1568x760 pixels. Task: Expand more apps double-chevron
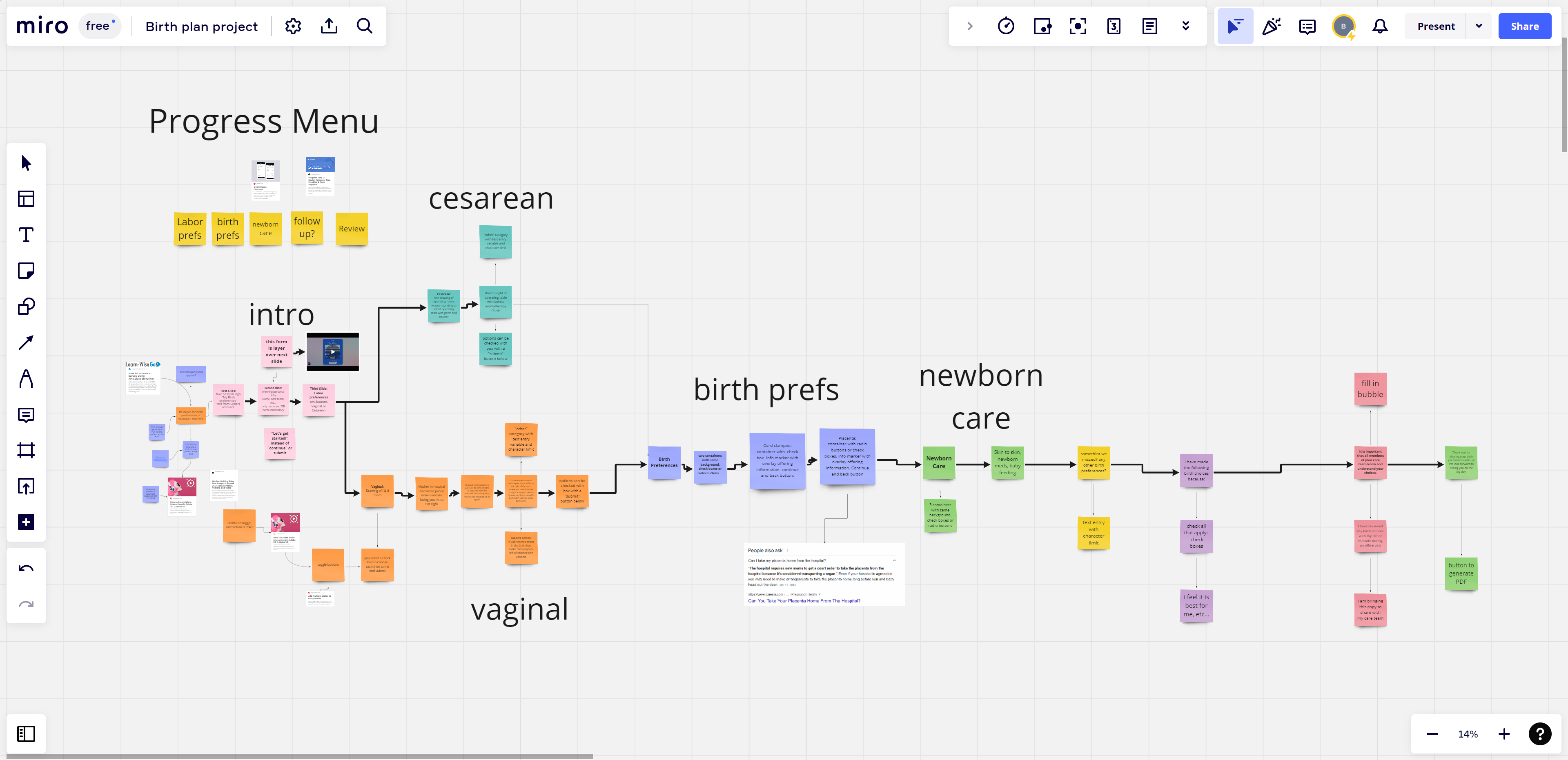click(1185, 26)
